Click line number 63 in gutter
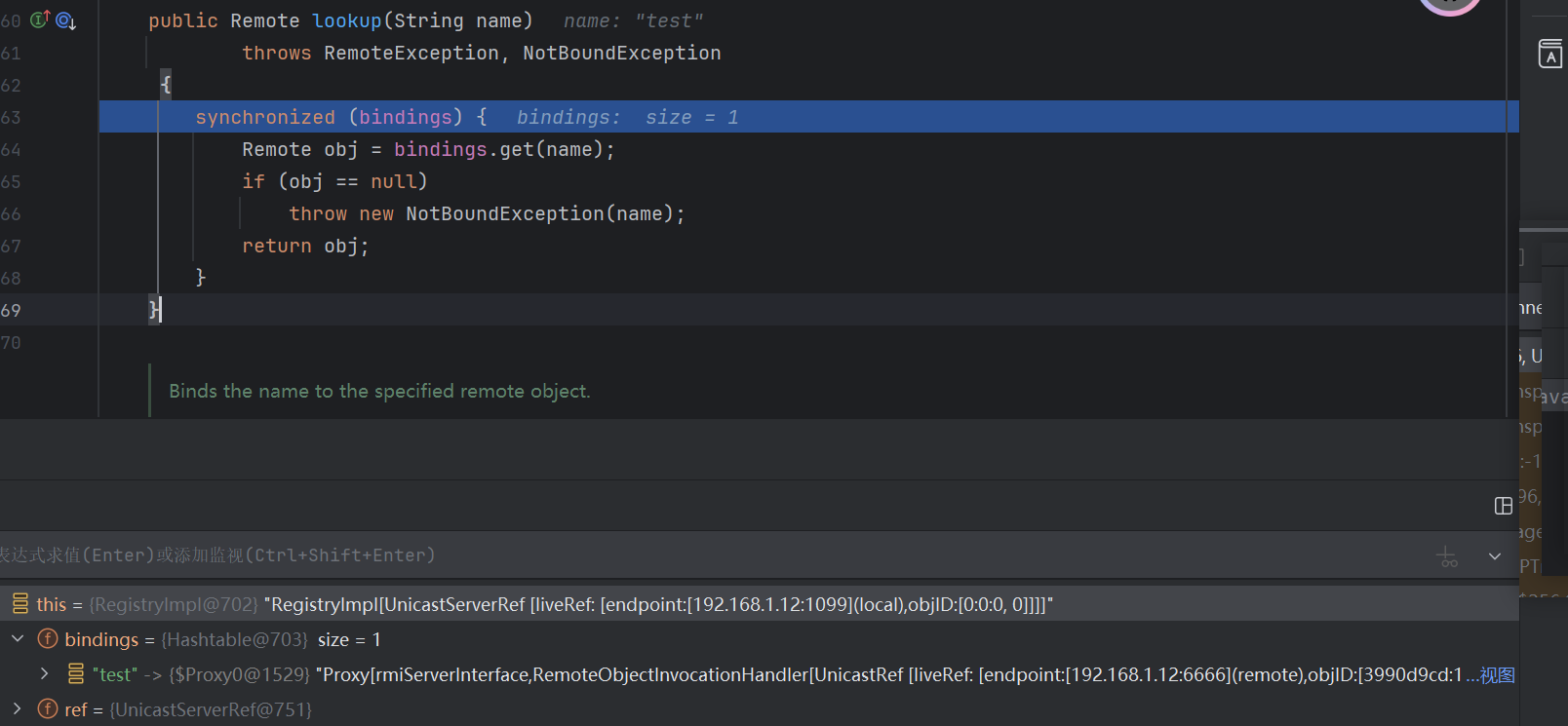 11,117
